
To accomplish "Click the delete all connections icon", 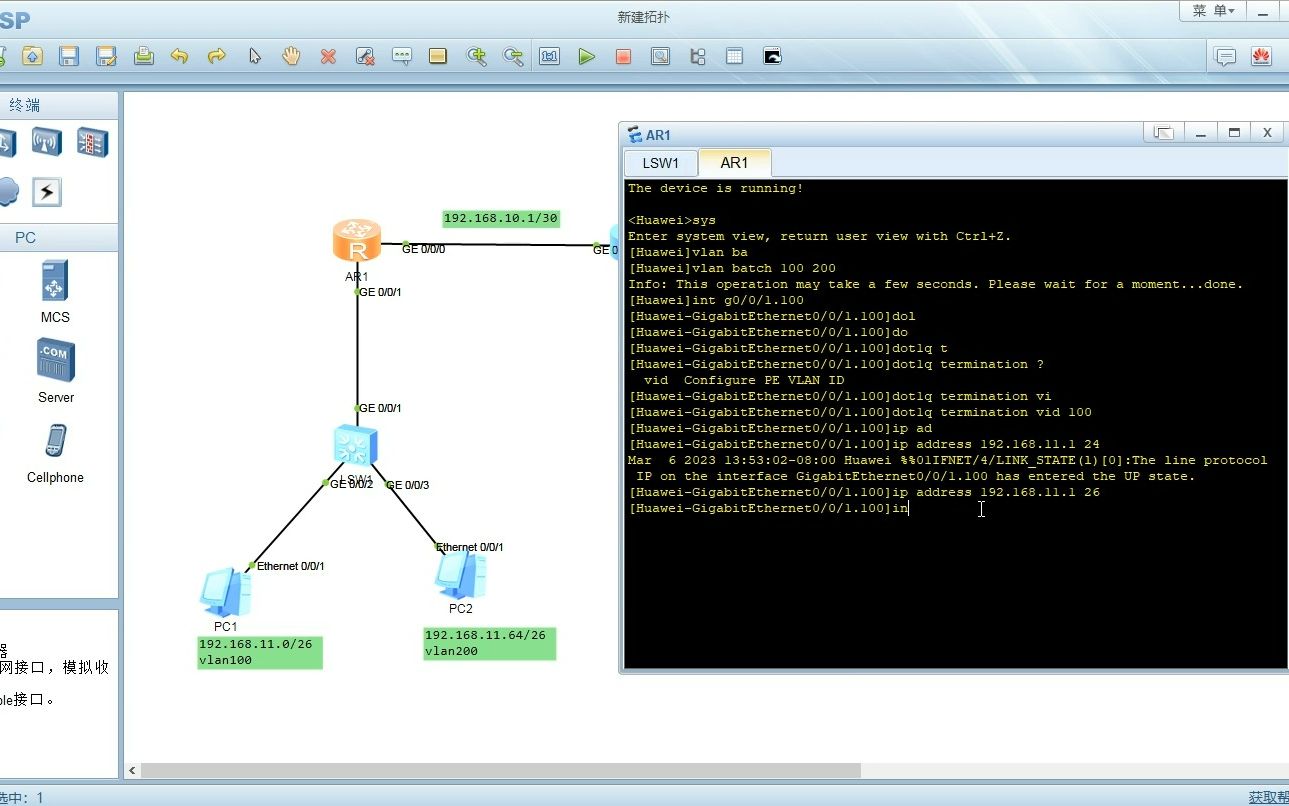I will pyautogui.click(x=365, y=56).
